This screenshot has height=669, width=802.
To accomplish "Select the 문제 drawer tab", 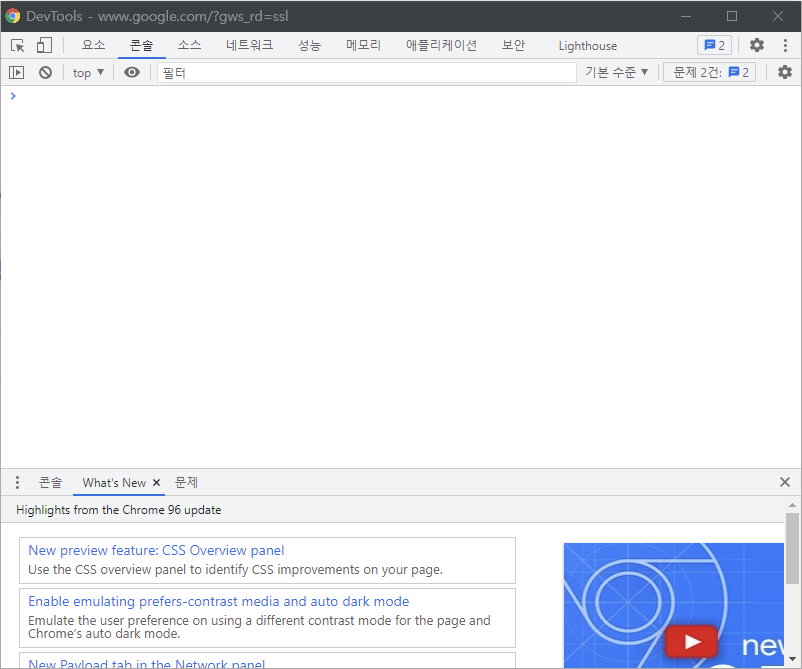I will (186, 482).
